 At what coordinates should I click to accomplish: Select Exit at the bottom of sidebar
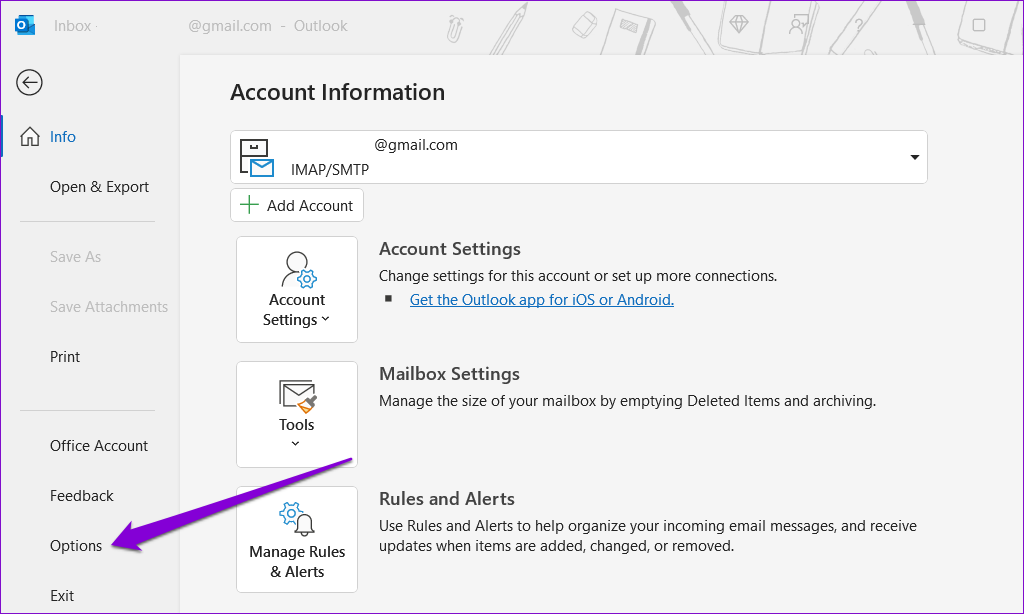[x=62, y=595]
